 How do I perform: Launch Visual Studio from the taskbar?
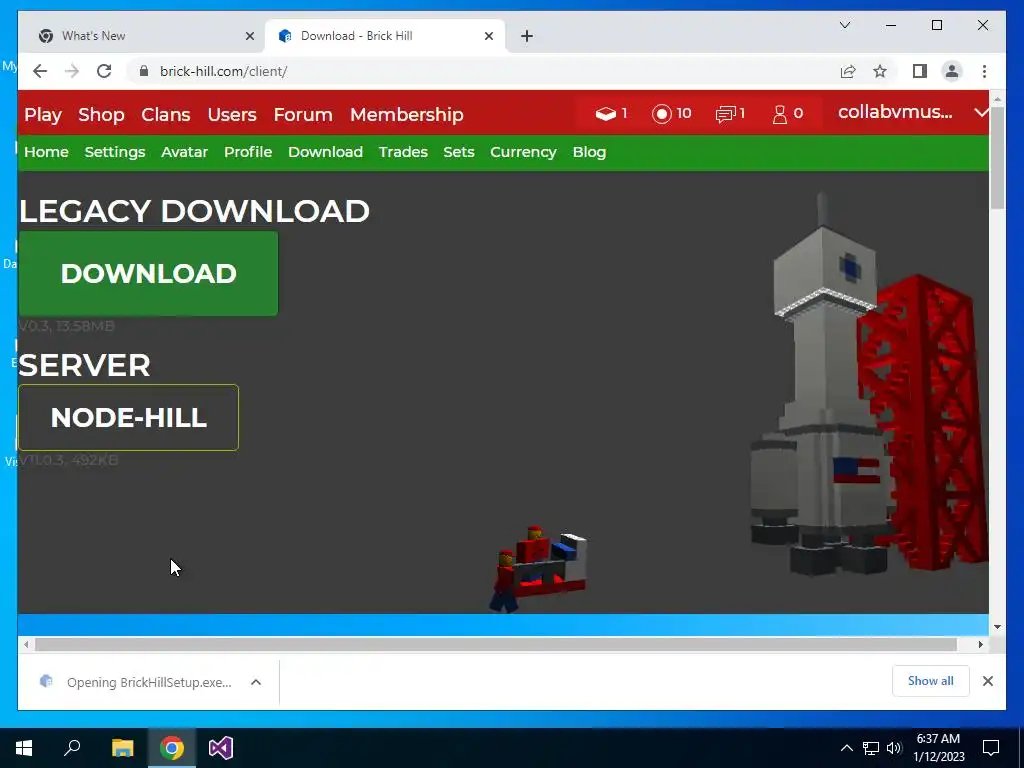[x=221, y=748]
